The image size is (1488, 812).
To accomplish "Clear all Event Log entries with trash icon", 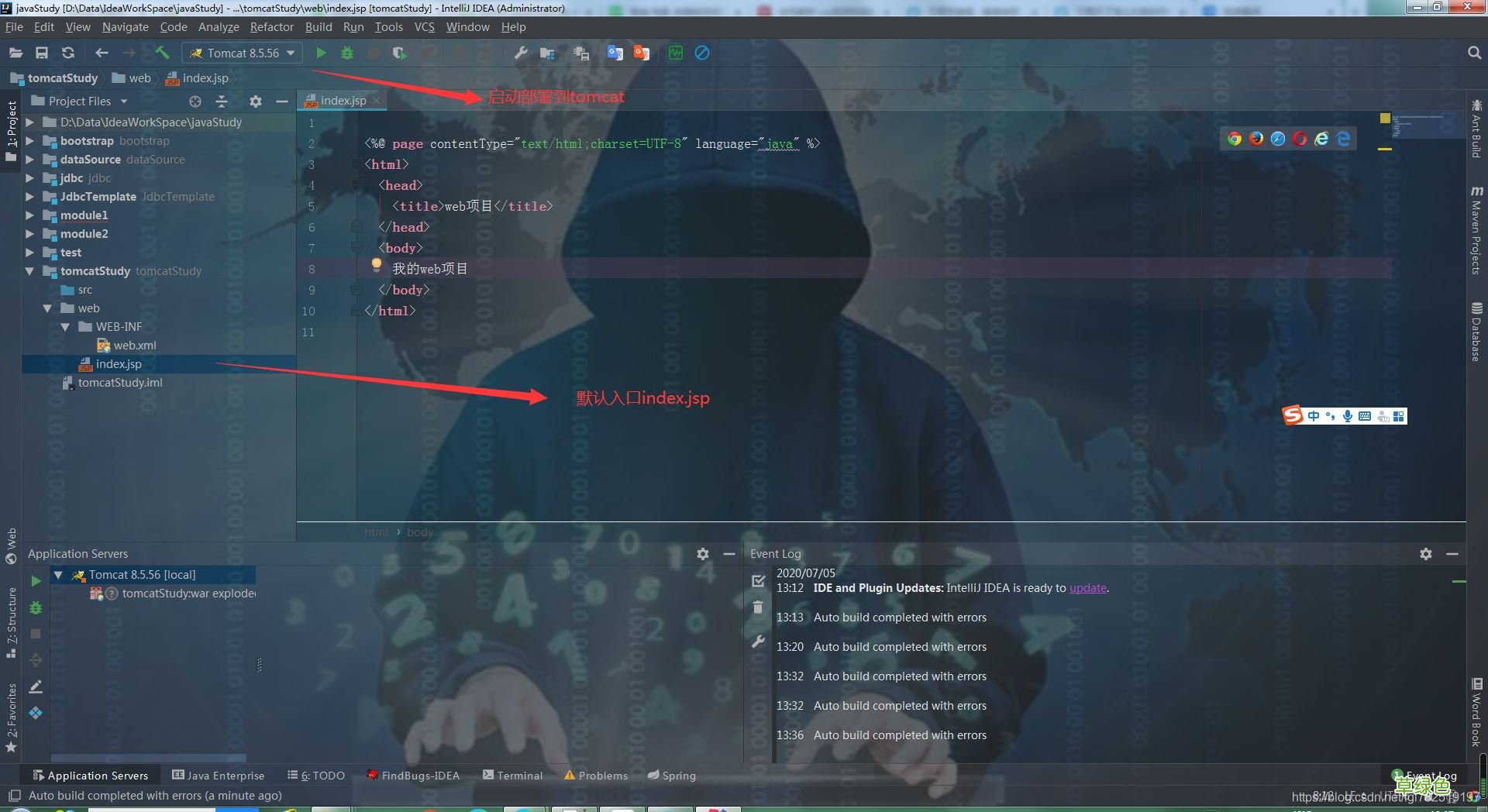I will tap(758, 608).
